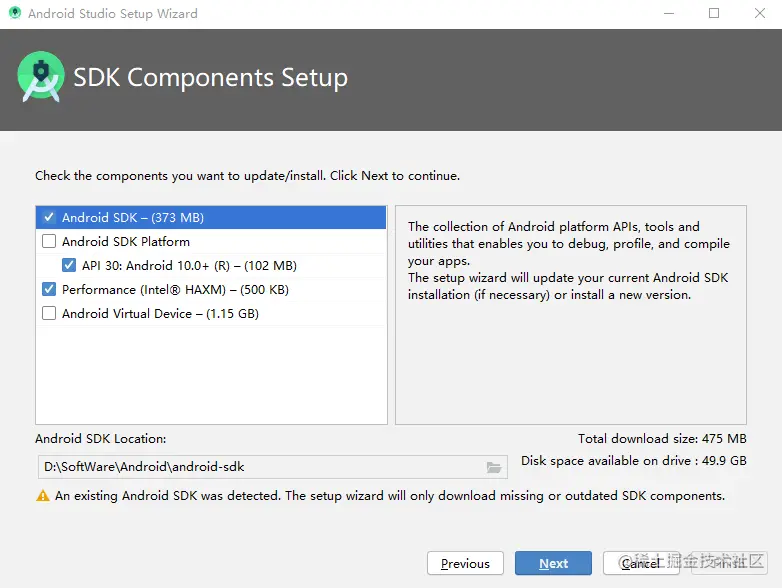The height and width of the screenshot is (588, 782).
Task: Maximize the Setup Wizard window
Action: click(714, 13)
